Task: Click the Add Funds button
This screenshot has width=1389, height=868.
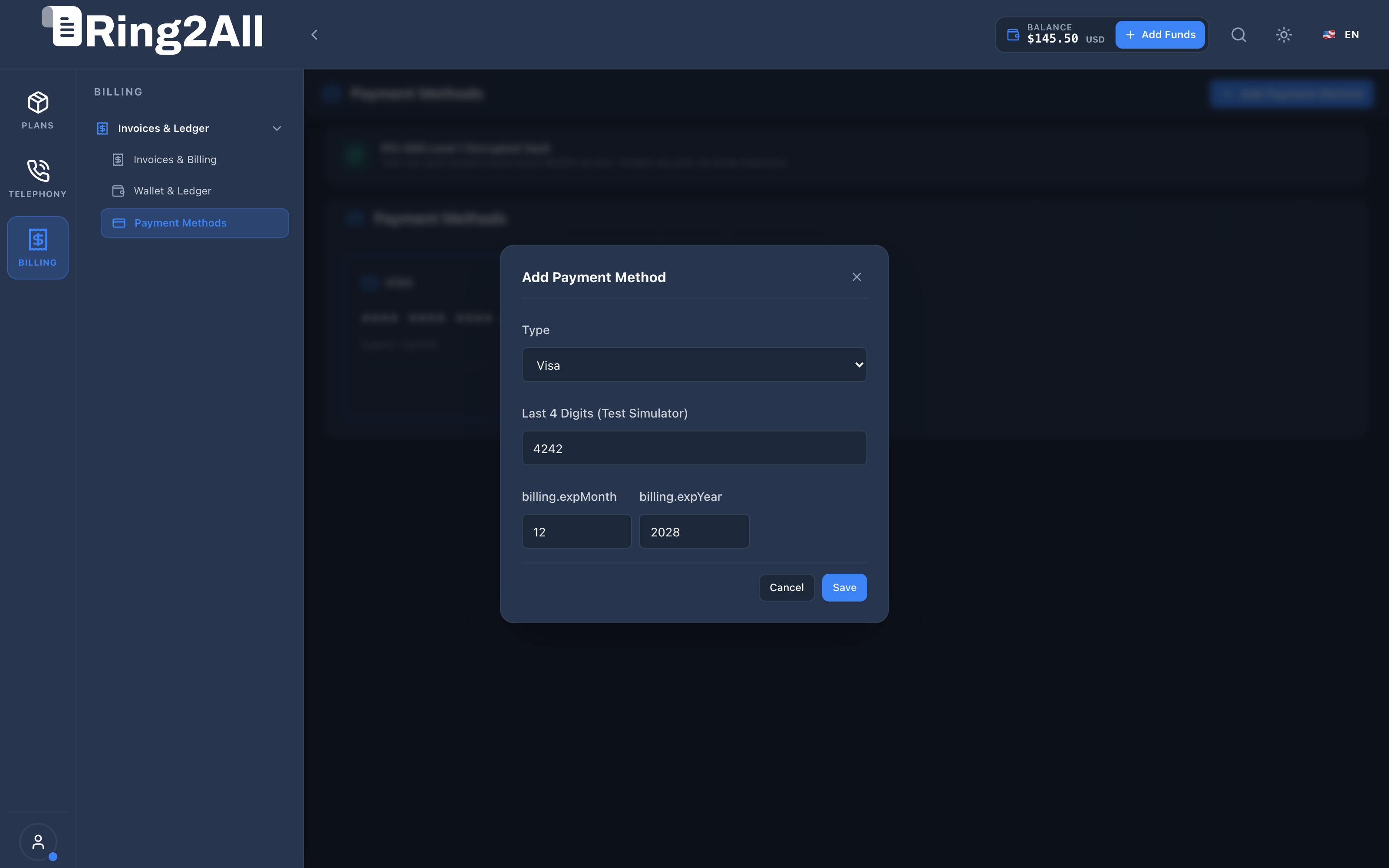Action: click(1160, 34)
